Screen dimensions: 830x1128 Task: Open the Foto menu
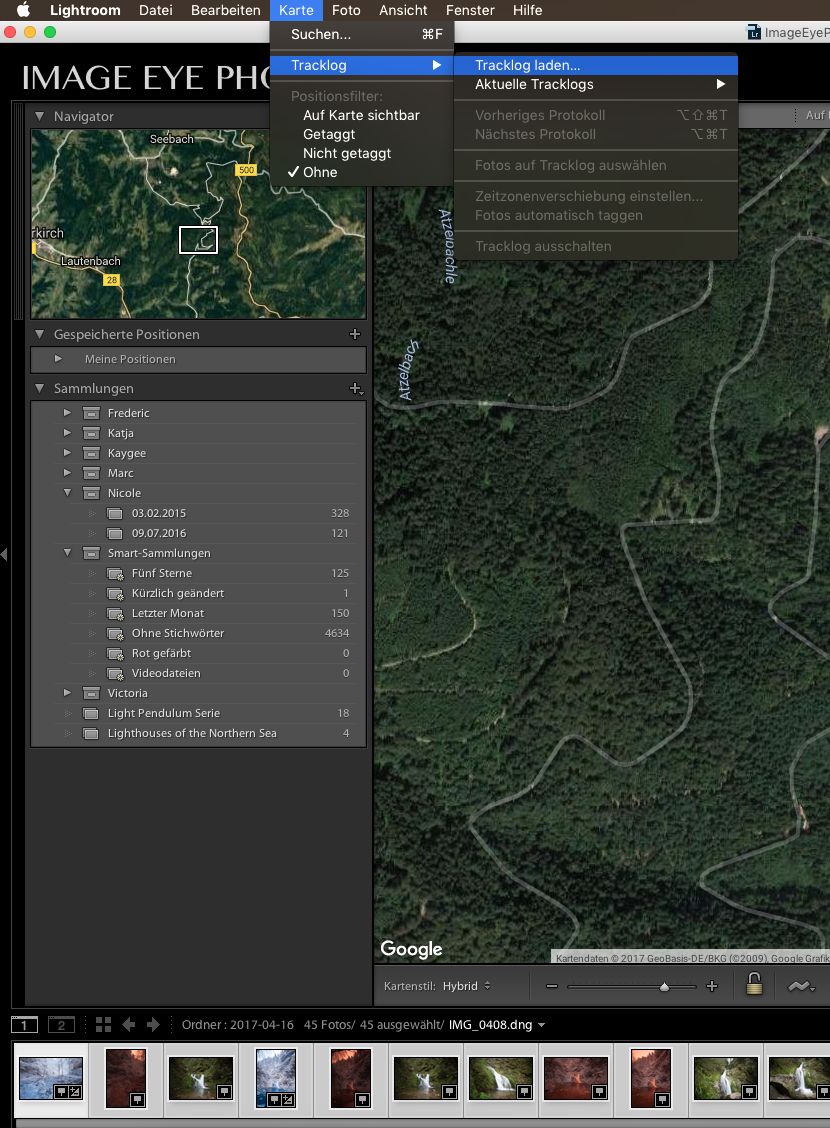click(346, 10)
